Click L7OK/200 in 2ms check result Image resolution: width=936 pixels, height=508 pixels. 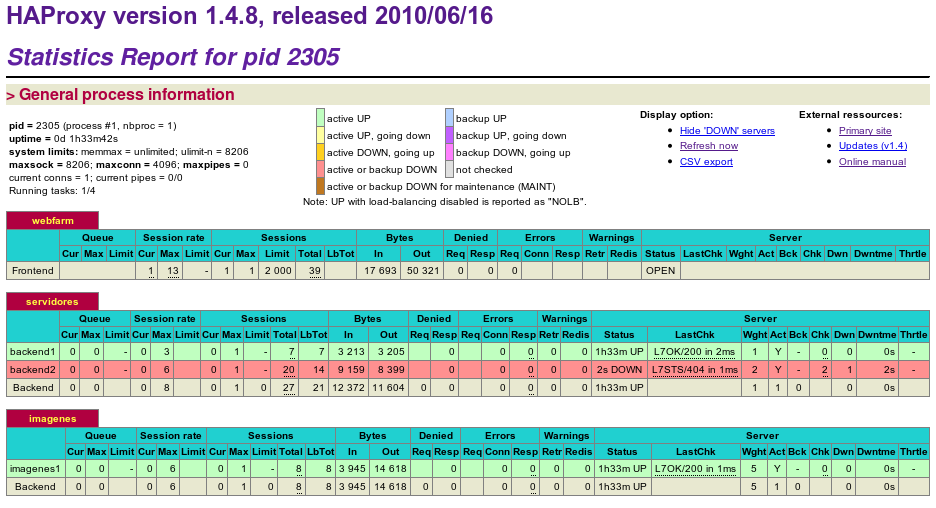point(695,352)
